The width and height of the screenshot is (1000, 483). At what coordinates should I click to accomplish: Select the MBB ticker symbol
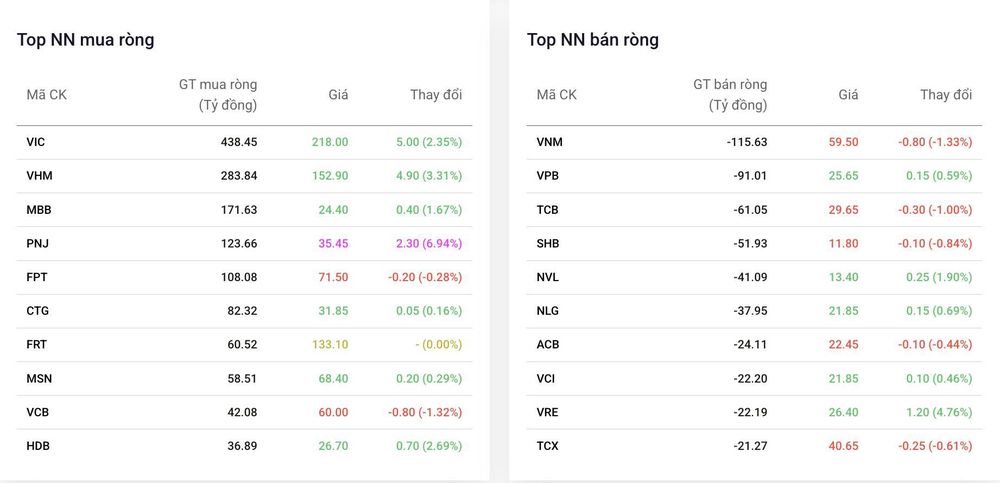pos(39,210)
